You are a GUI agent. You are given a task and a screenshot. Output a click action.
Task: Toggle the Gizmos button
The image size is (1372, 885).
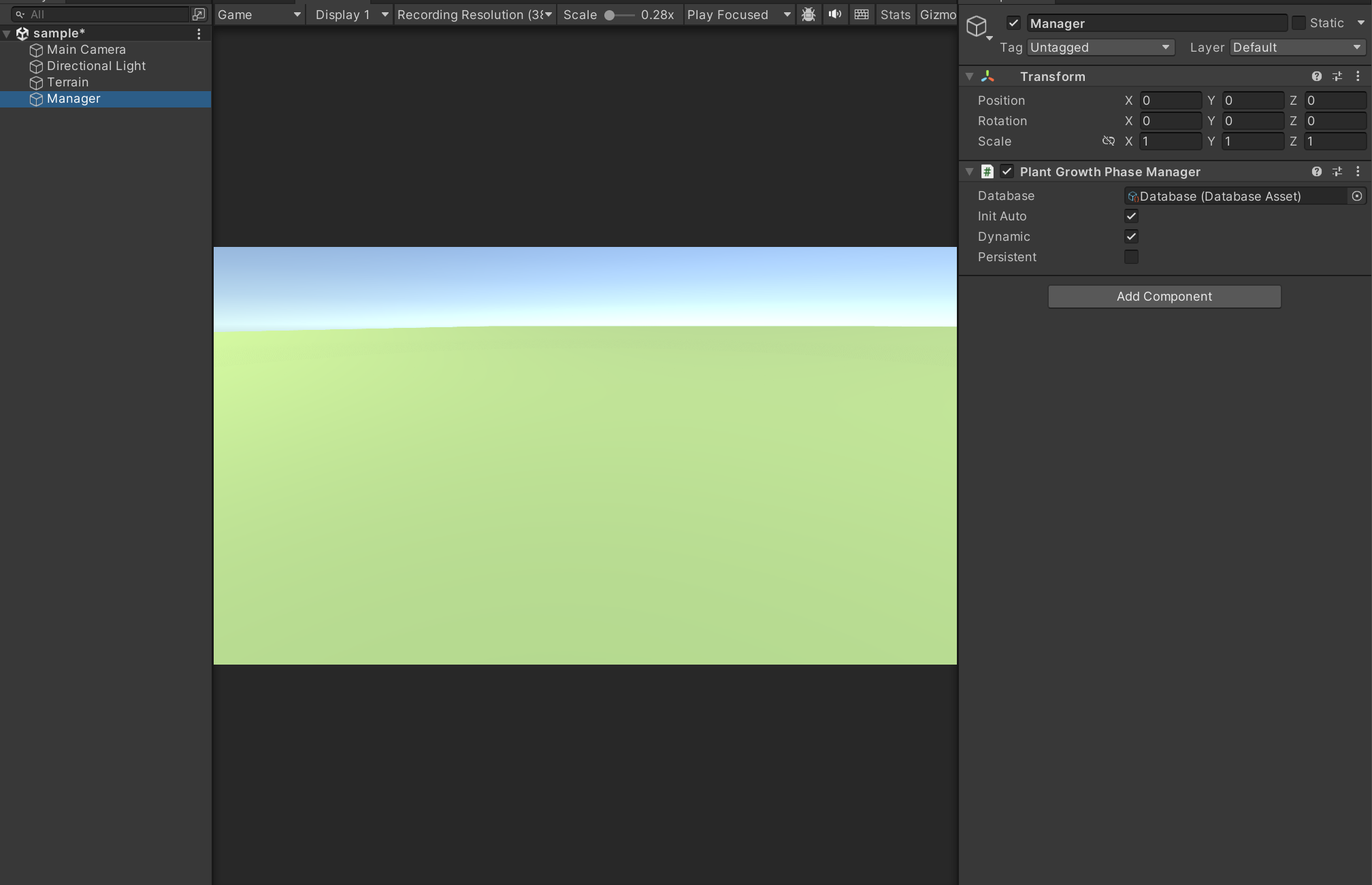[x=937, y=14]
